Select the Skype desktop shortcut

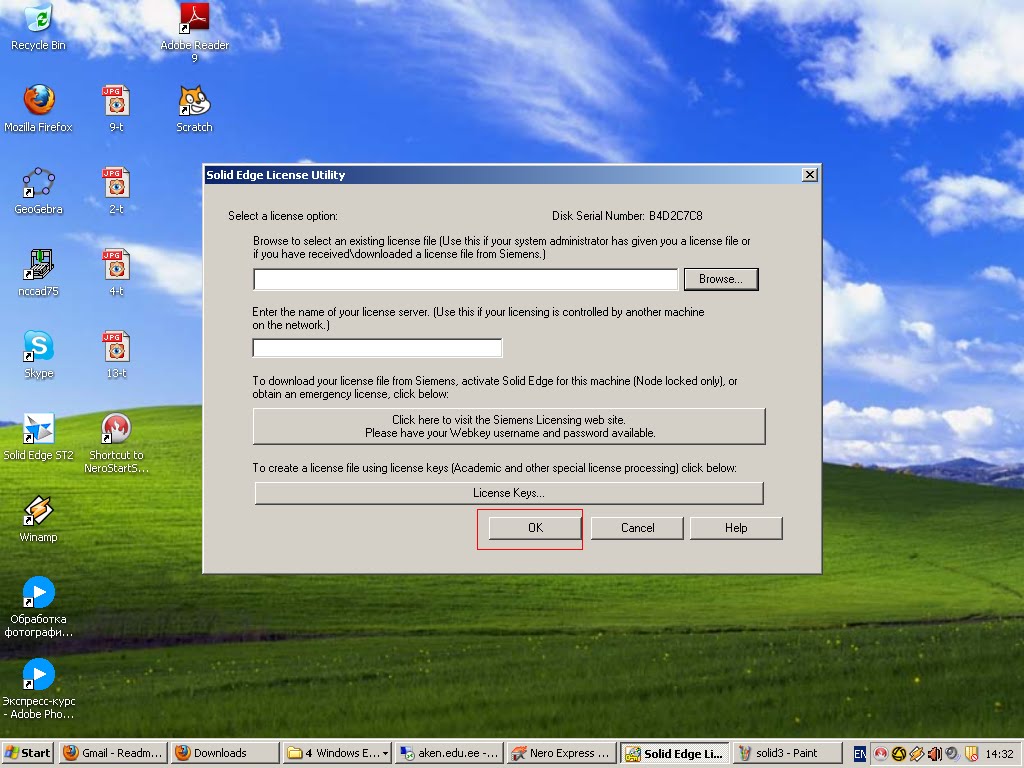(x=39, y=354)
